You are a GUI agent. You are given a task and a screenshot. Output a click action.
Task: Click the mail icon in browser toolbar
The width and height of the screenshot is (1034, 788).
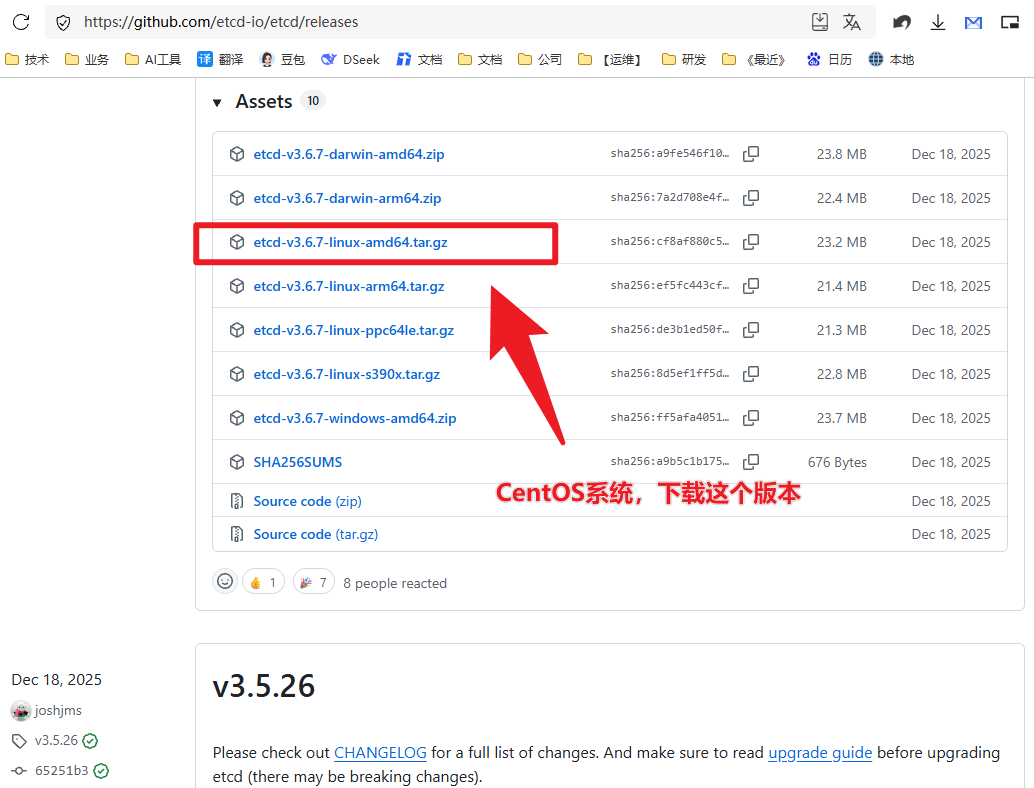973,22
